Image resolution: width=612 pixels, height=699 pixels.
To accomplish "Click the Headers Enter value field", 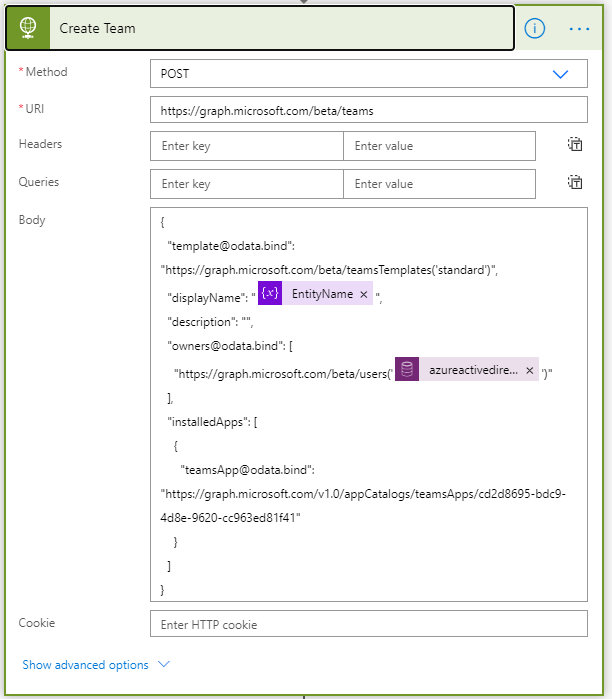I will click(x=439, y=146).
